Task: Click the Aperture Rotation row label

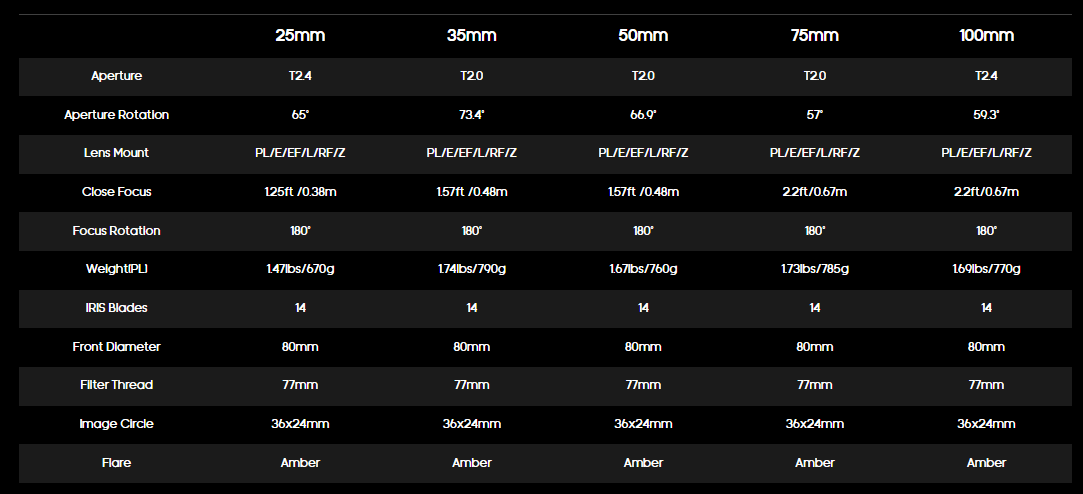Action: point(117,115)
